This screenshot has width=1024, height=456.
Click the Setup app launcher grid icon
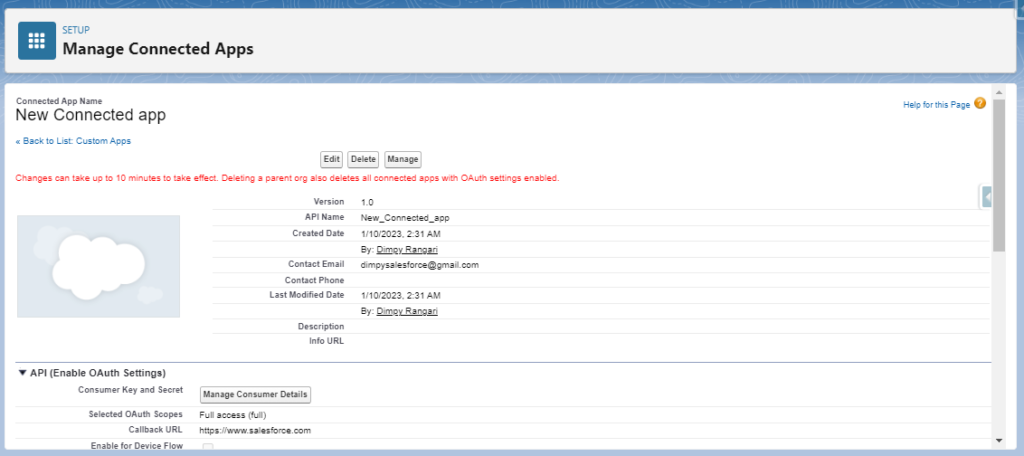click(38, 41)
